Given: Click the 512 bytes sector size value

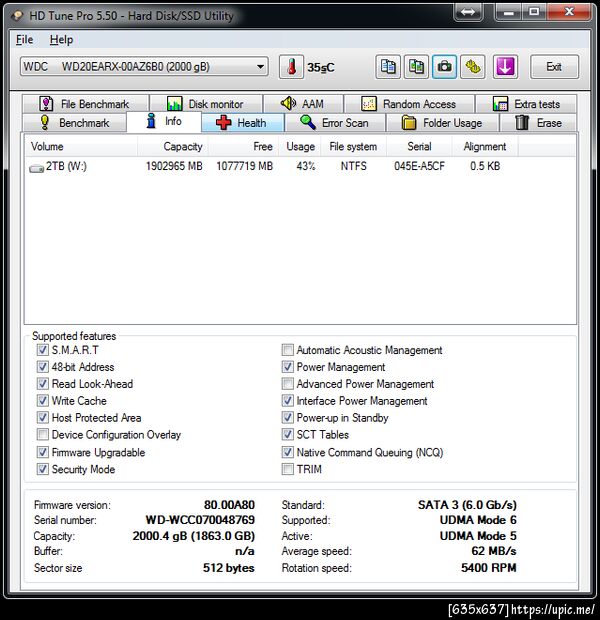Looking at the screenshot, I should tap(229, 568).
